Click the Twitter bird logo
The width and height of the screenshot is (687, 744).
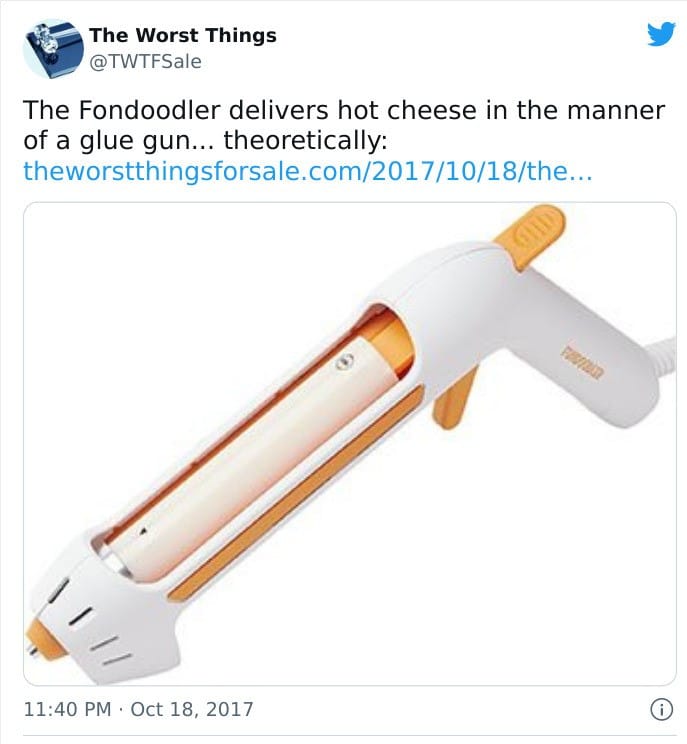tap(661, 34)
